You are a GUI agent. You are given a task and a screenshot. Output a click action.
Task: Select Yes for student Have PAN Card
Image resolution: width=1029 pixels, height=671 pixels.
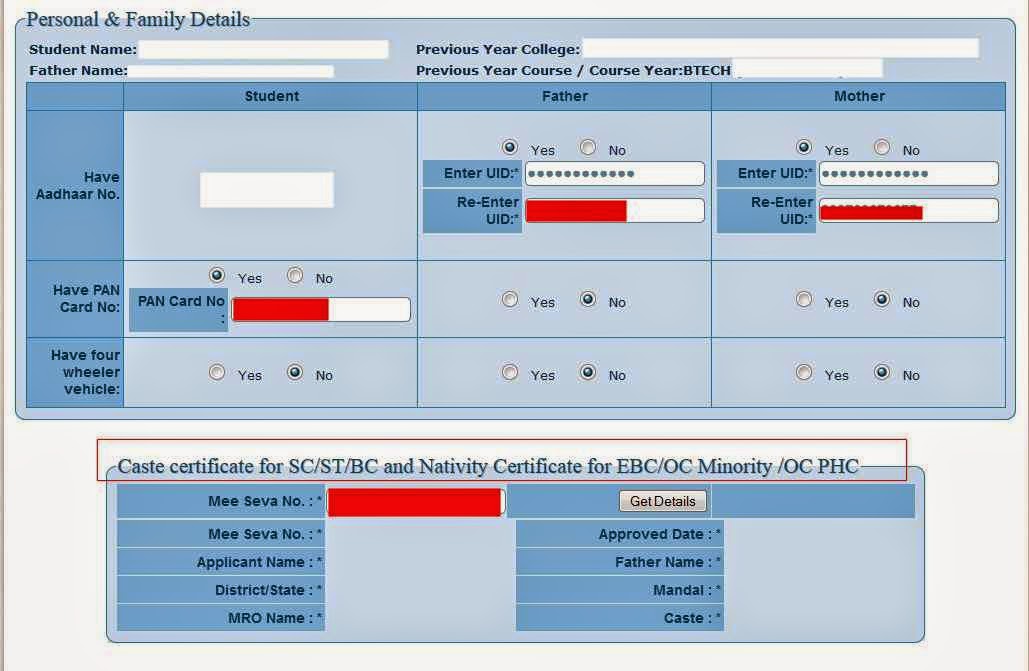216,277
